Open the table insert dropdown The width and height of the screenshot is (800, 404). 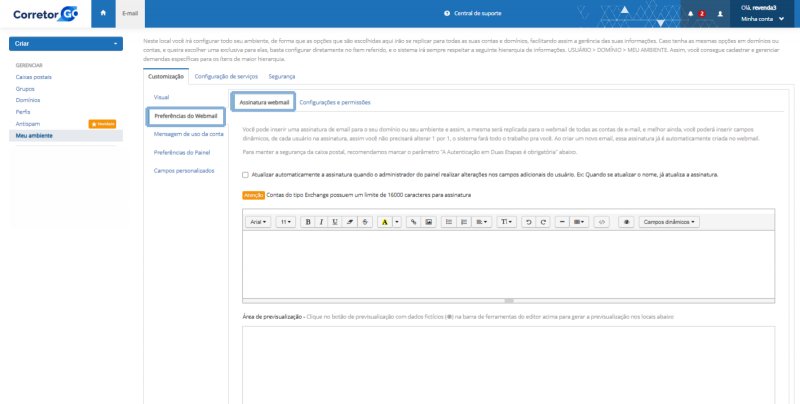pyautogui.click(x=579, y=222)
